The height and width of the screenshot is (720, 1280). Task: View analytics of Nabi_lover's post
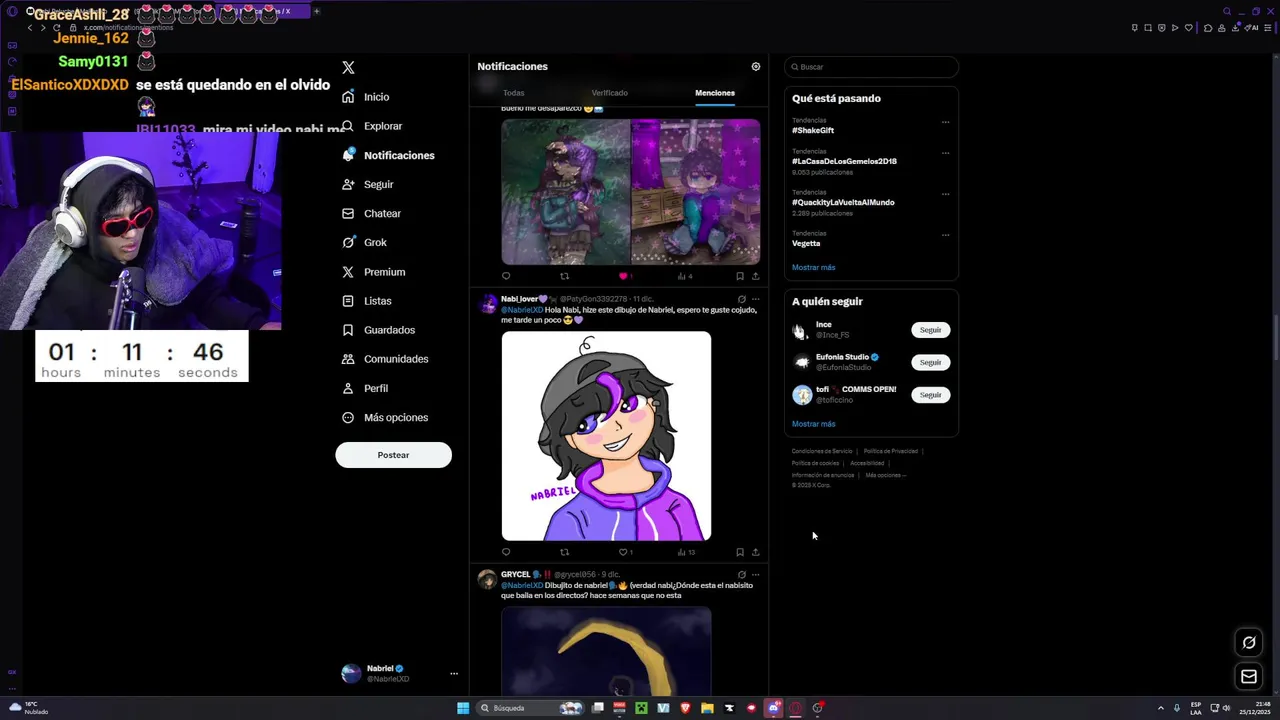tap(686, 552)
